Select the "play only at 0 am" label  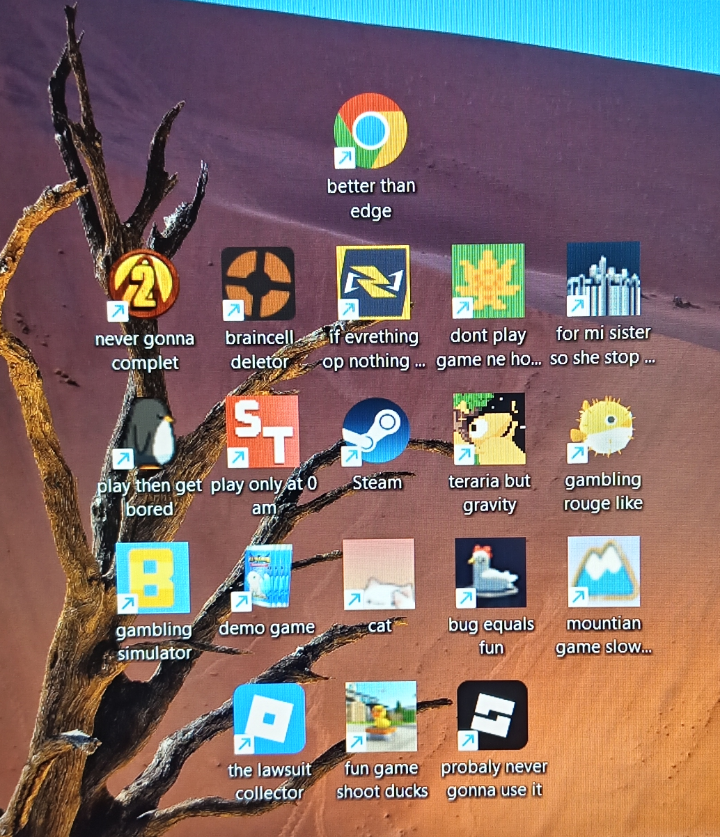264,496
